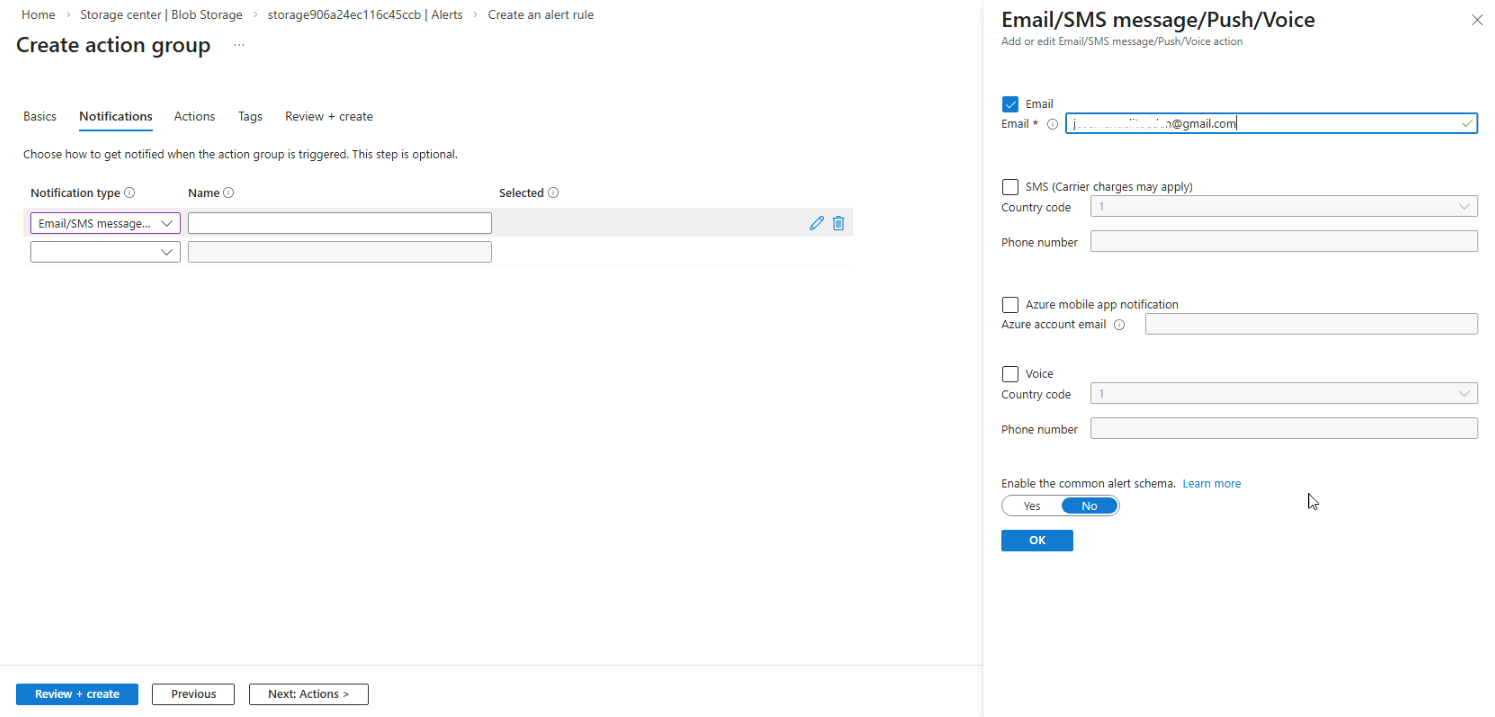Click the info icon next to Notification type
Image resolution: width=1495 pixels, height=717 pixels.
point(130,193)
